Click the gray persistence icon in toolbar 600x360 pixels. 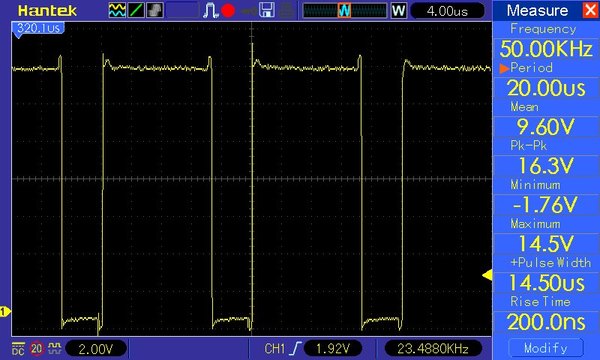(x=155, y=10)
